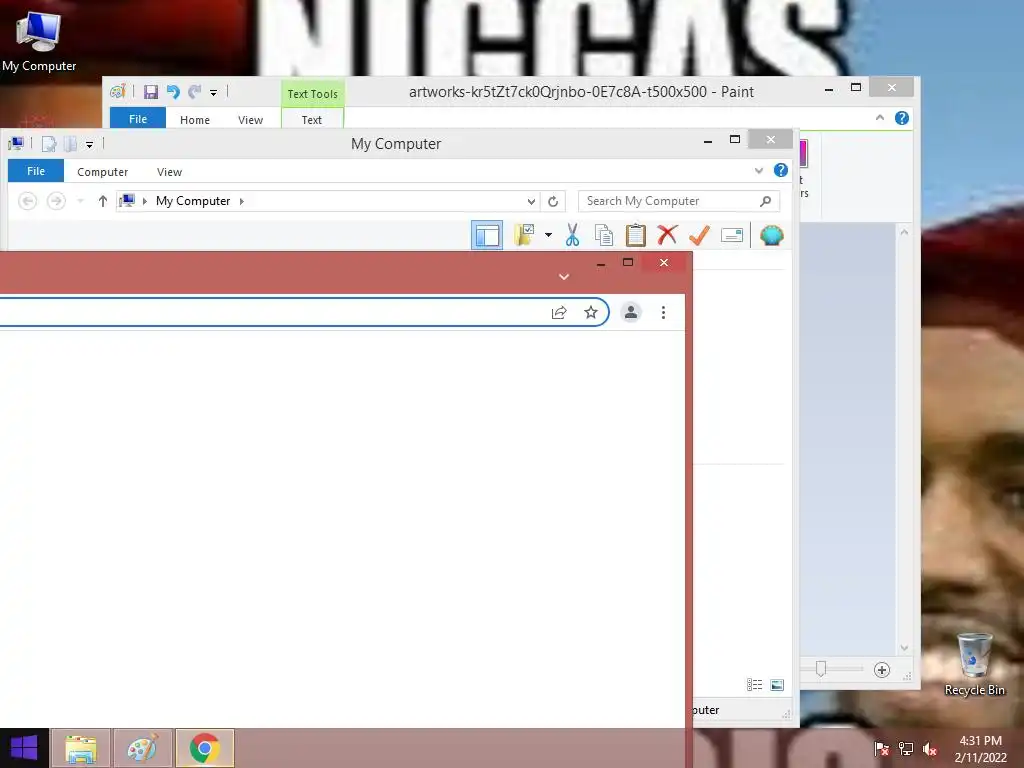Open the Computer tab in the My Computer window
Image resolution: width=1024 pixels, height=768 pixels.
[103, 172]
